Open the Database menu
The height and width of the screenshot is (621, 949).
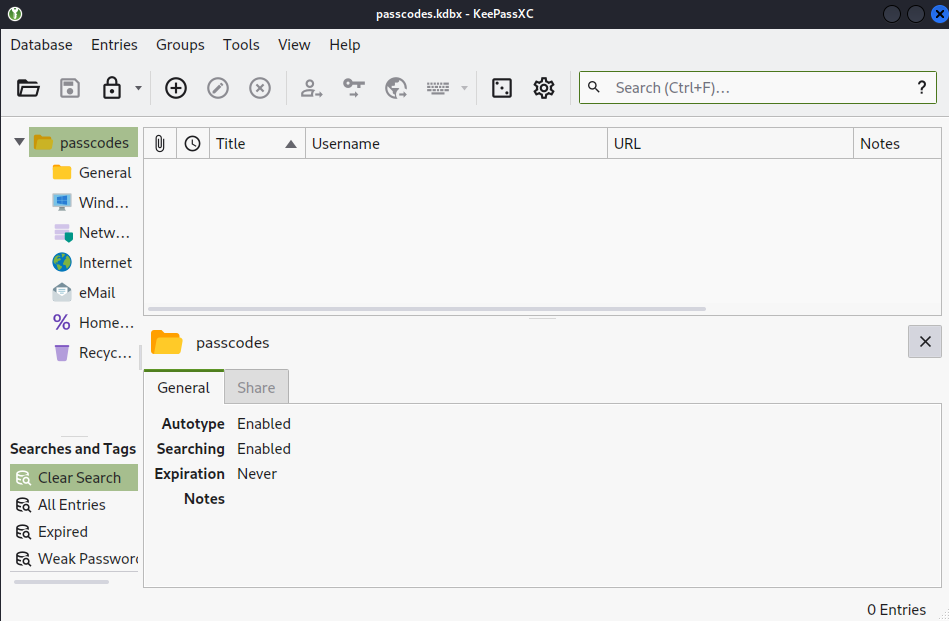tap(41, 45)
